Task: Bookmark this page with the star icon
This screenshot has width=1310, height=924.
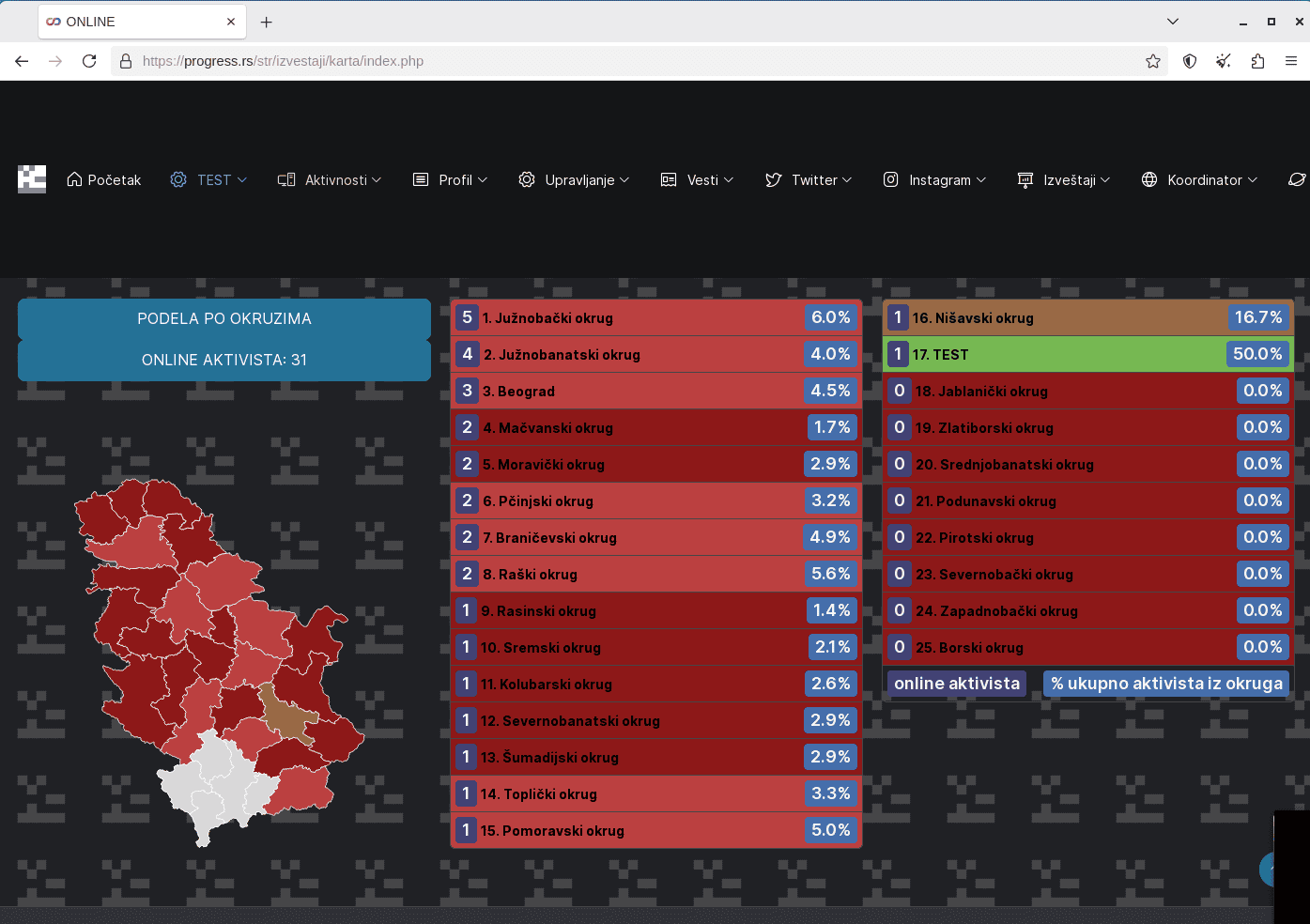Action: point(1153,61)
